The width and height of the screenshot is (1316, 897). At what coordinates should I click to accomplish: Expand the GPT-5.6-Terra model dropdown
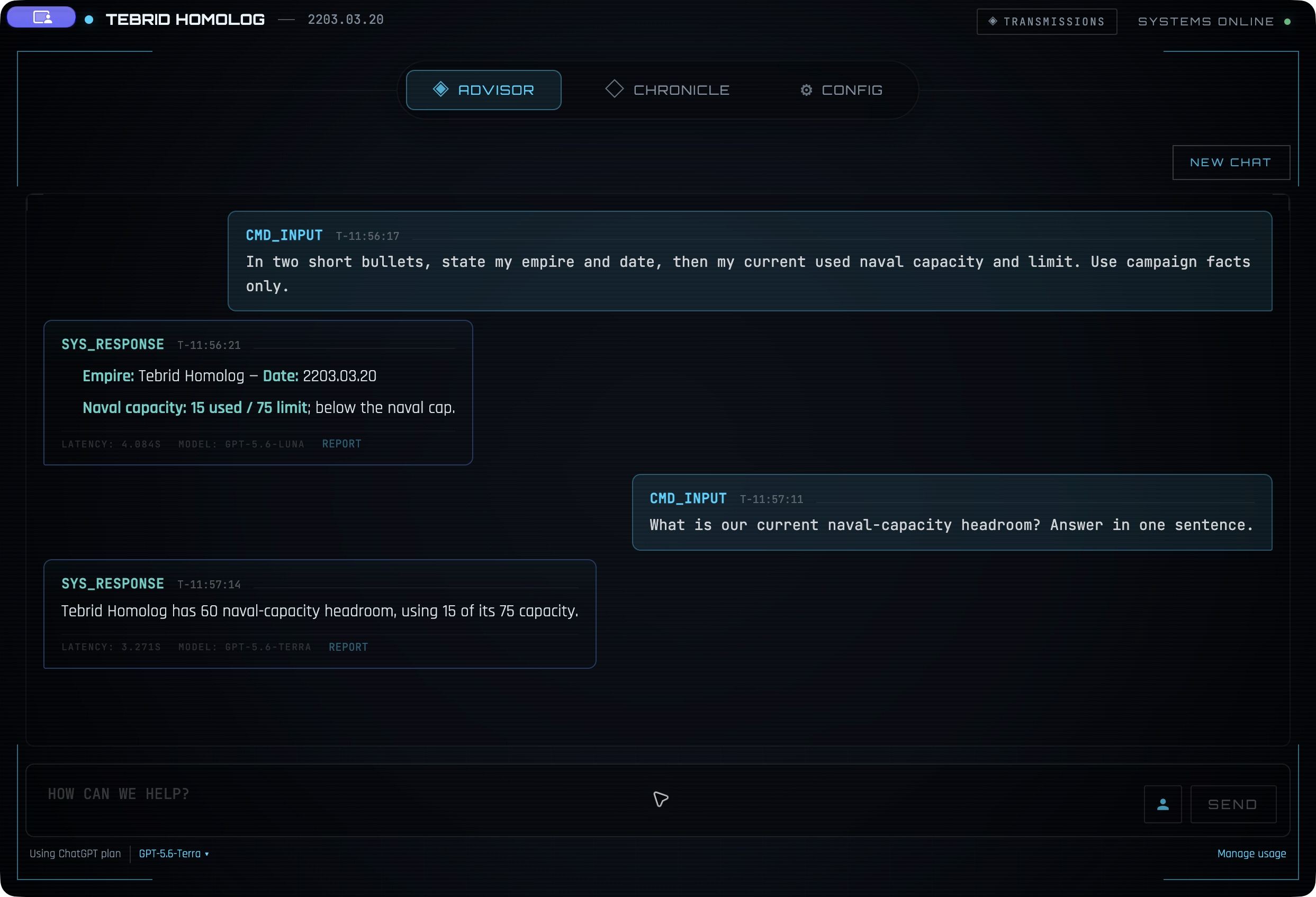174,854
